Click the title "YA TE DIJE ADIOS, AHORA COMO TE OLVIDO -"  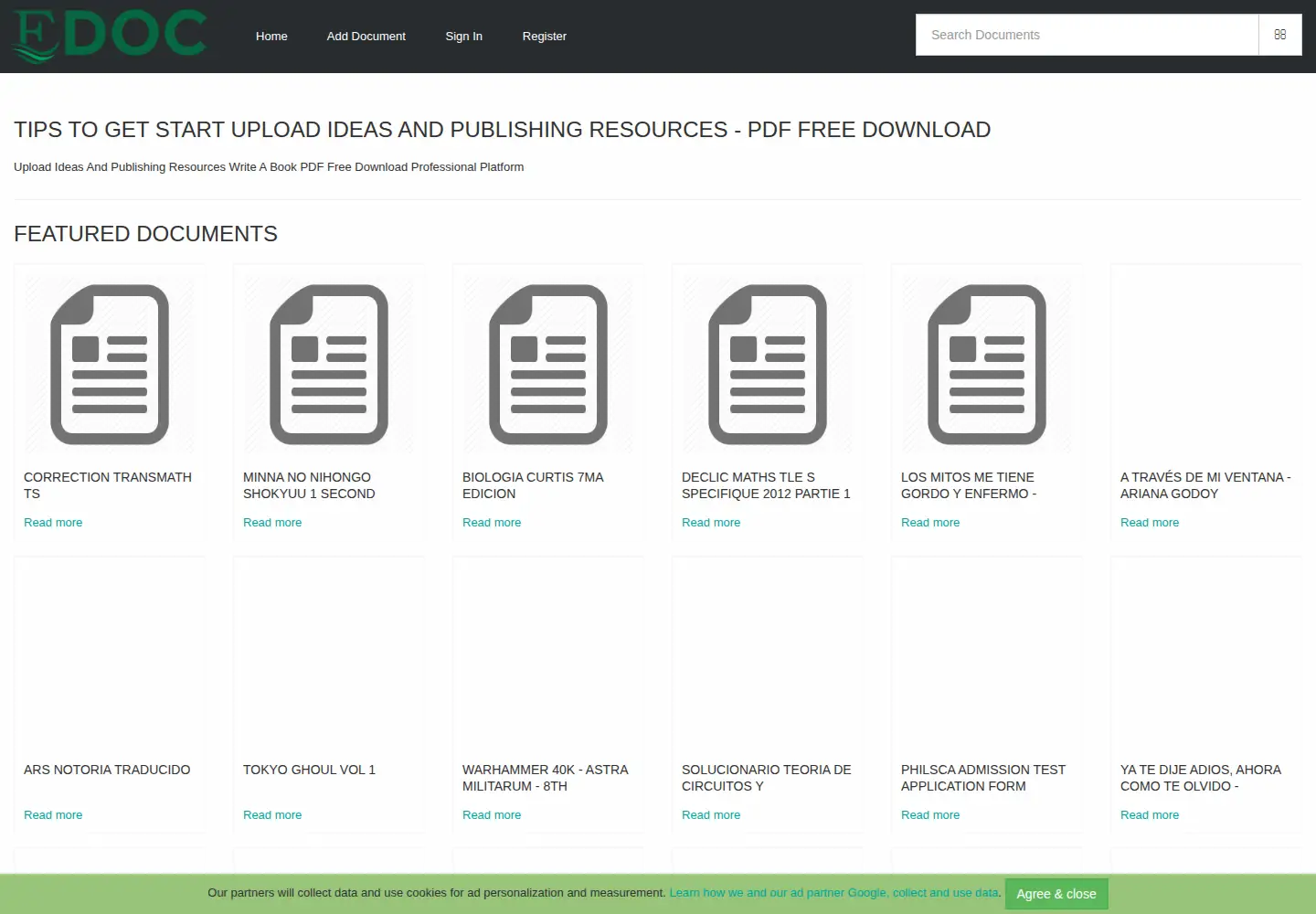[x=1201, y=778]
